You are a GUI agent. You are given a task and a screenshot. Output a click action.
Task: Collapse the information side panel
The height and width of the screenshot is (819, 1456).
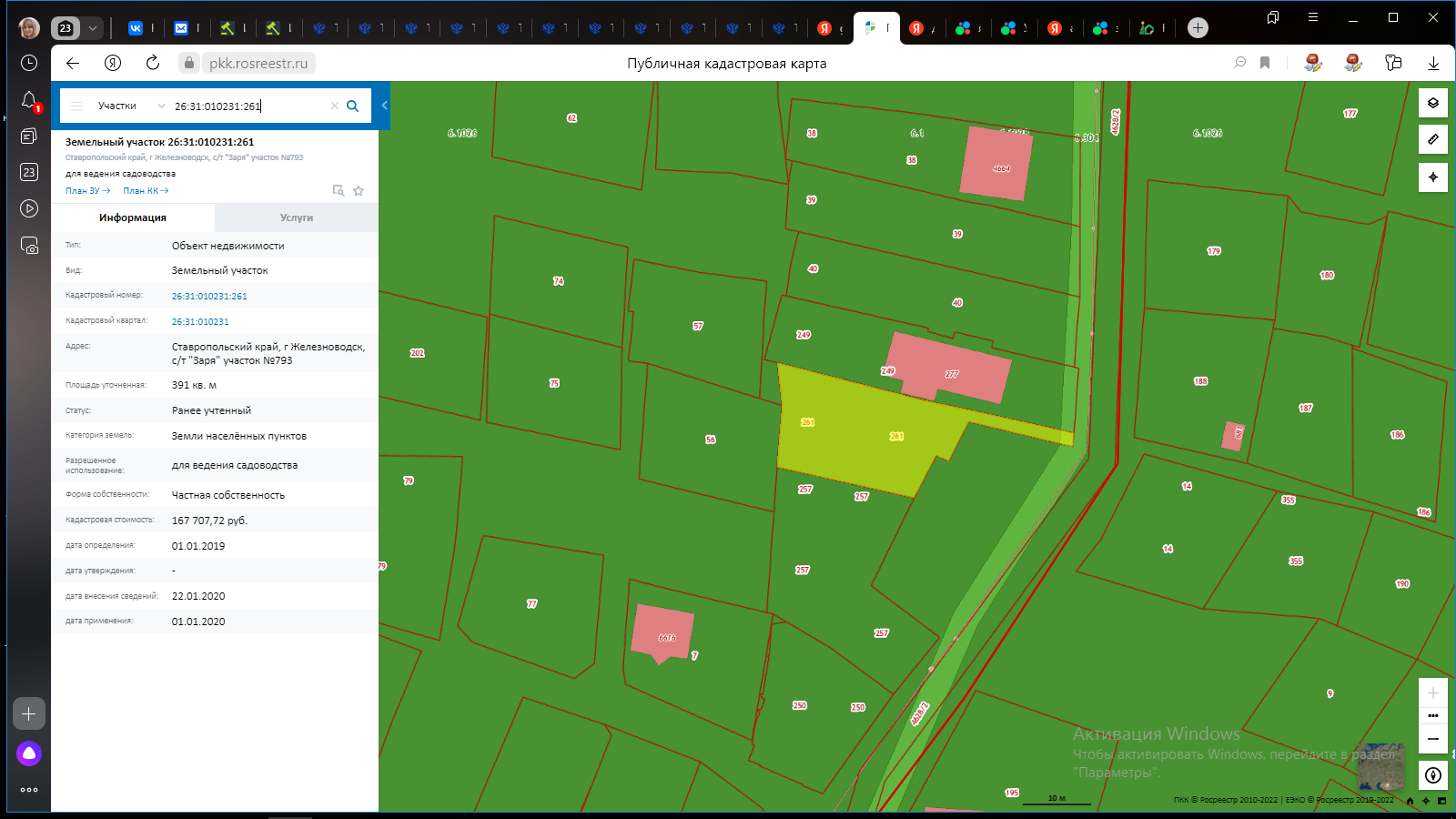pos(385,106)
